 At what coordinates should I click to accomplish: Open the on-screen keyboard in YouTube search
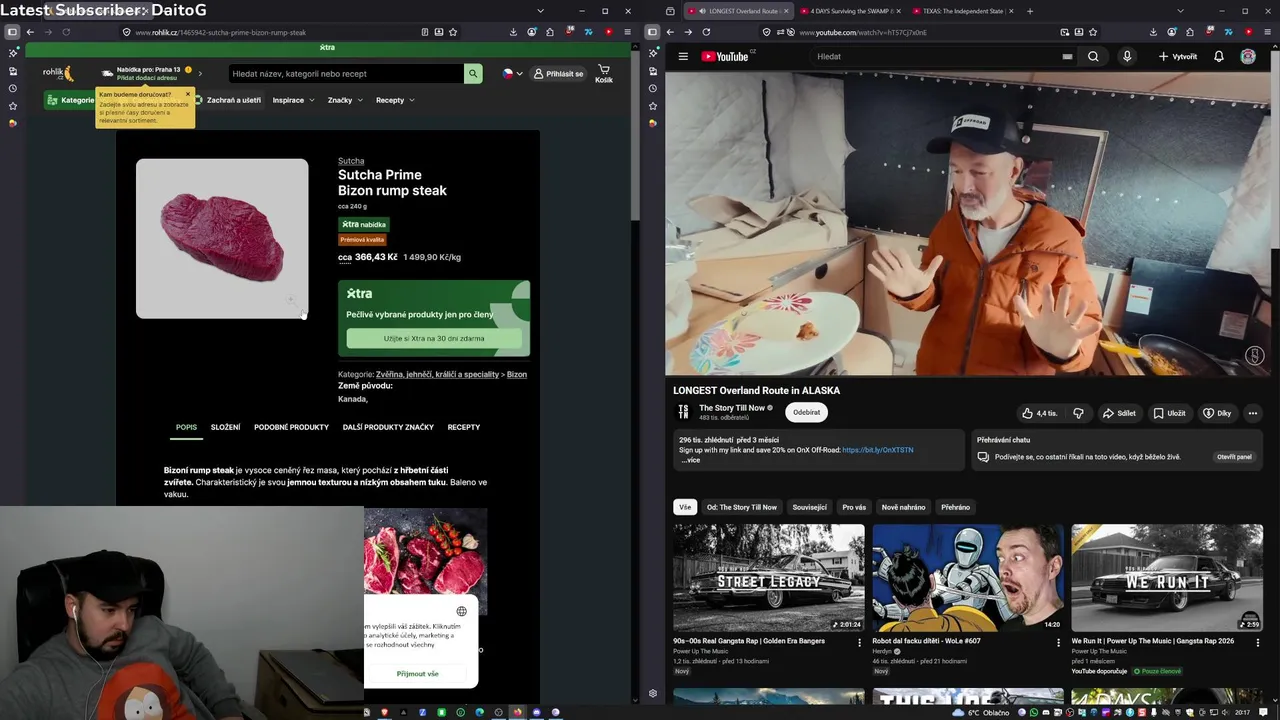point(1067,56)
